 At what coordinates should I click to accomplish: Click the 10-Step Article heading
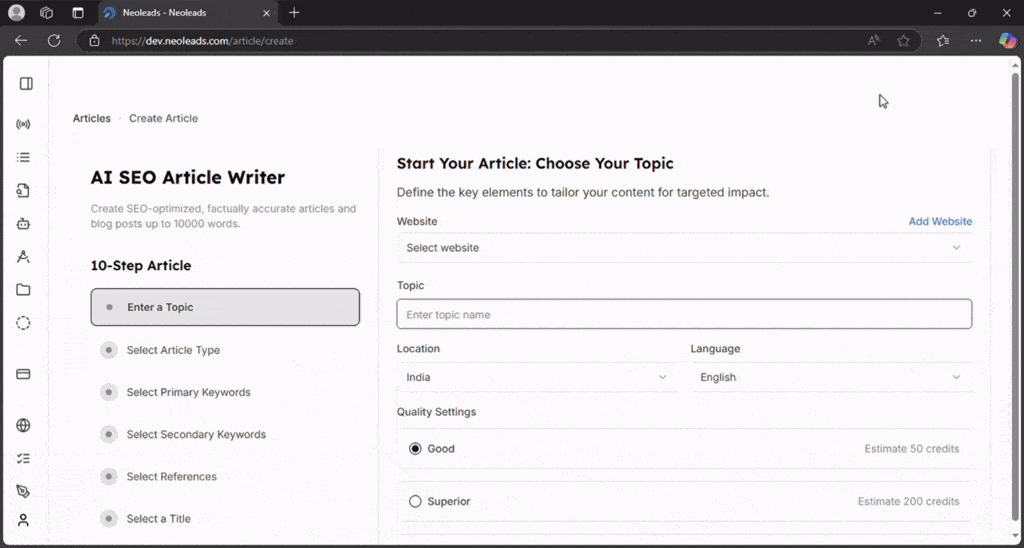tap(141, 266)
